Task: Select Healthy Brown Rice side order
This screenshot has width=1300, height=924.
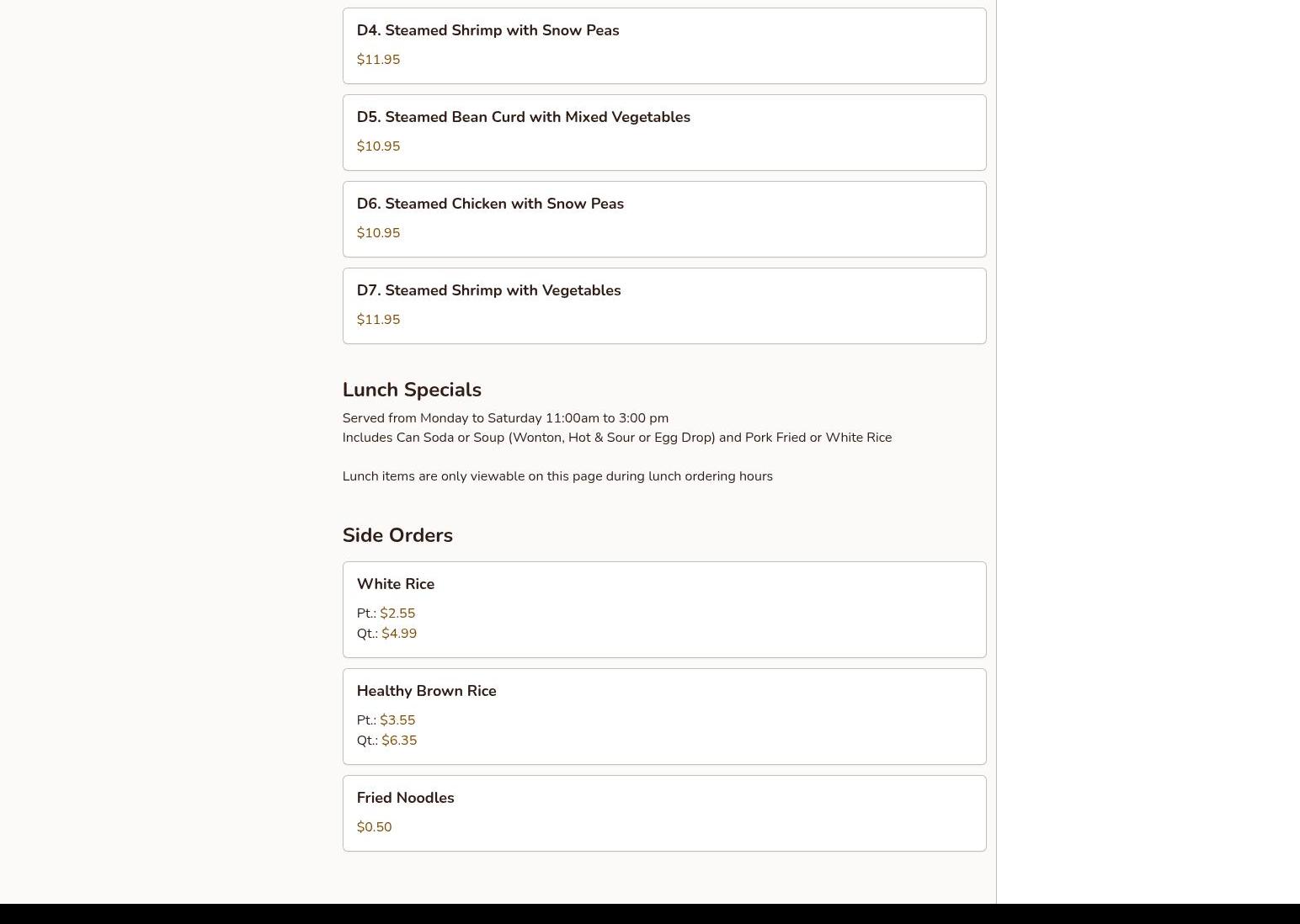Action: [664, 716]
